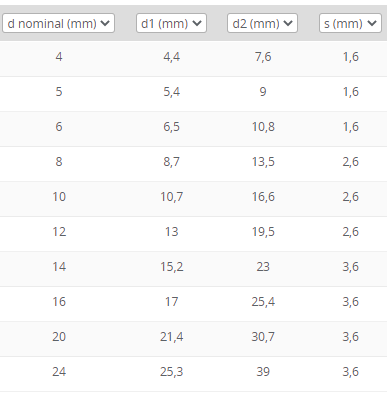Select the row with nominal diameter 4
The image size is (387, 400).
(193, 59)
